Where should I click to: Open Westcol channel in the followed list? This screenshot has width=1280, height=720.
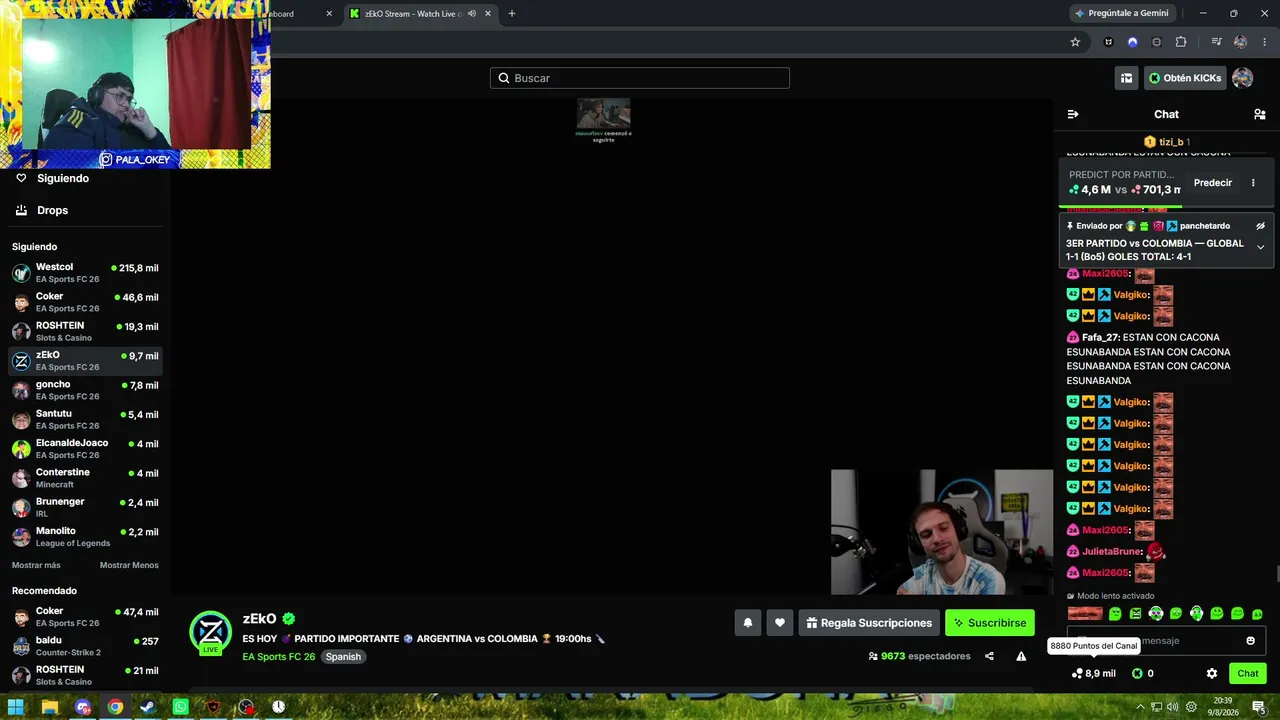pos(85,273)
